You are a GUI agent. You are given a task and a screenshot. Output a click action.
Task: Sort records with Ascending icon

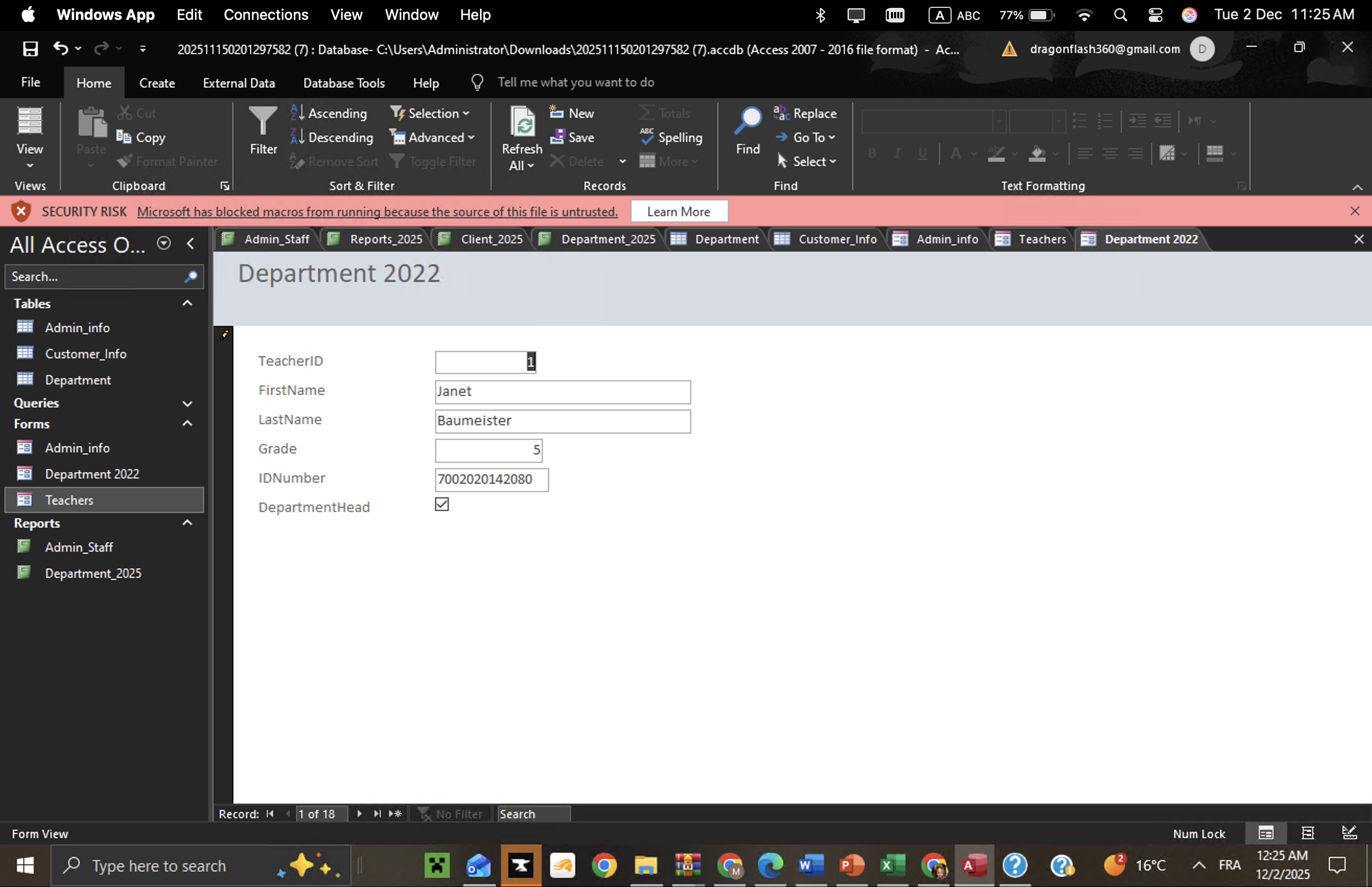(x=298, y=113)
